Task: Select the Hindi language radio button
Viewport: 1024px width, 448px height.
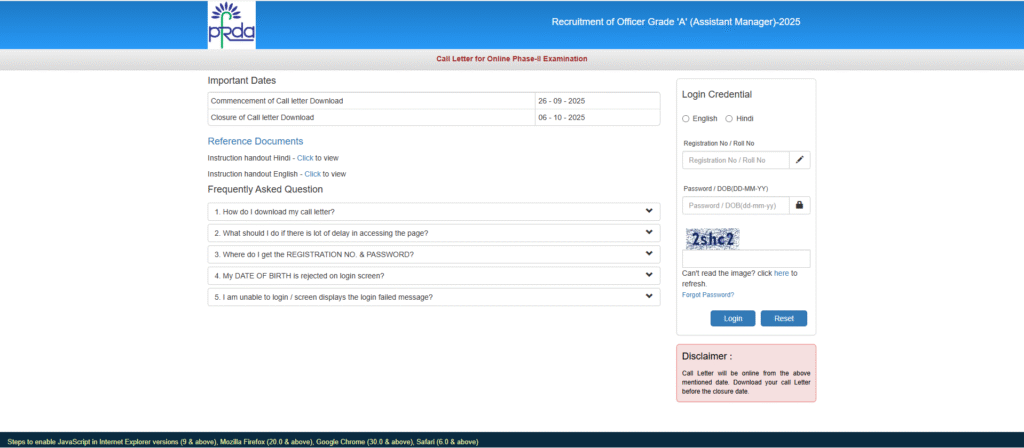Action: (730, 118)
